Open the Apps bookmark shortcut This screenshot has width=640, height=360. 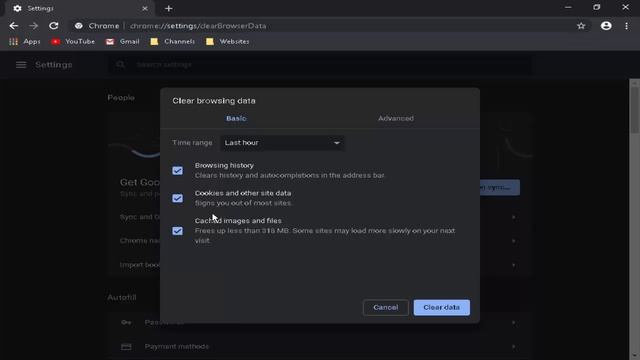(x=24, y=42)
